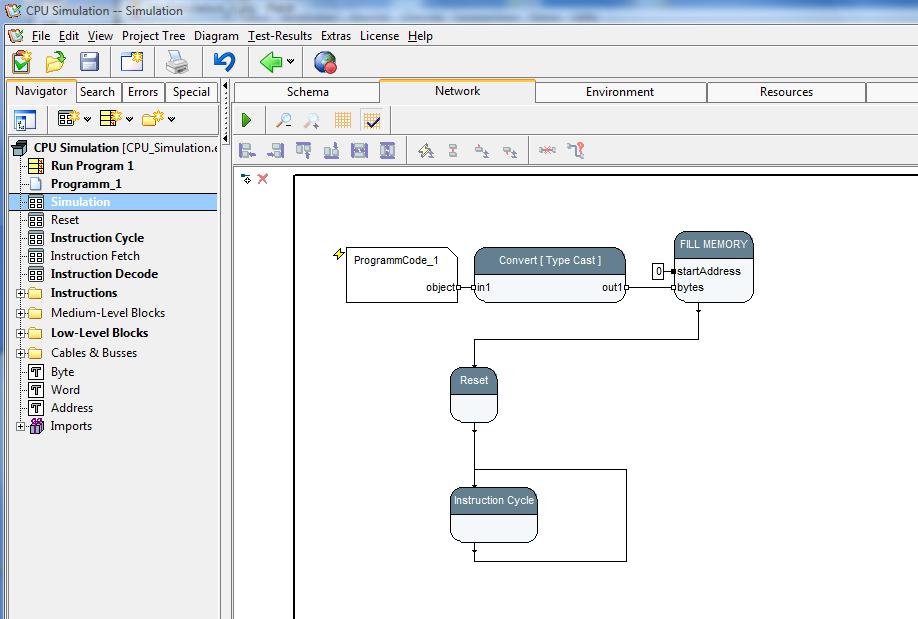
Task: Switch to the Schema tab
Action: (307, 92)
